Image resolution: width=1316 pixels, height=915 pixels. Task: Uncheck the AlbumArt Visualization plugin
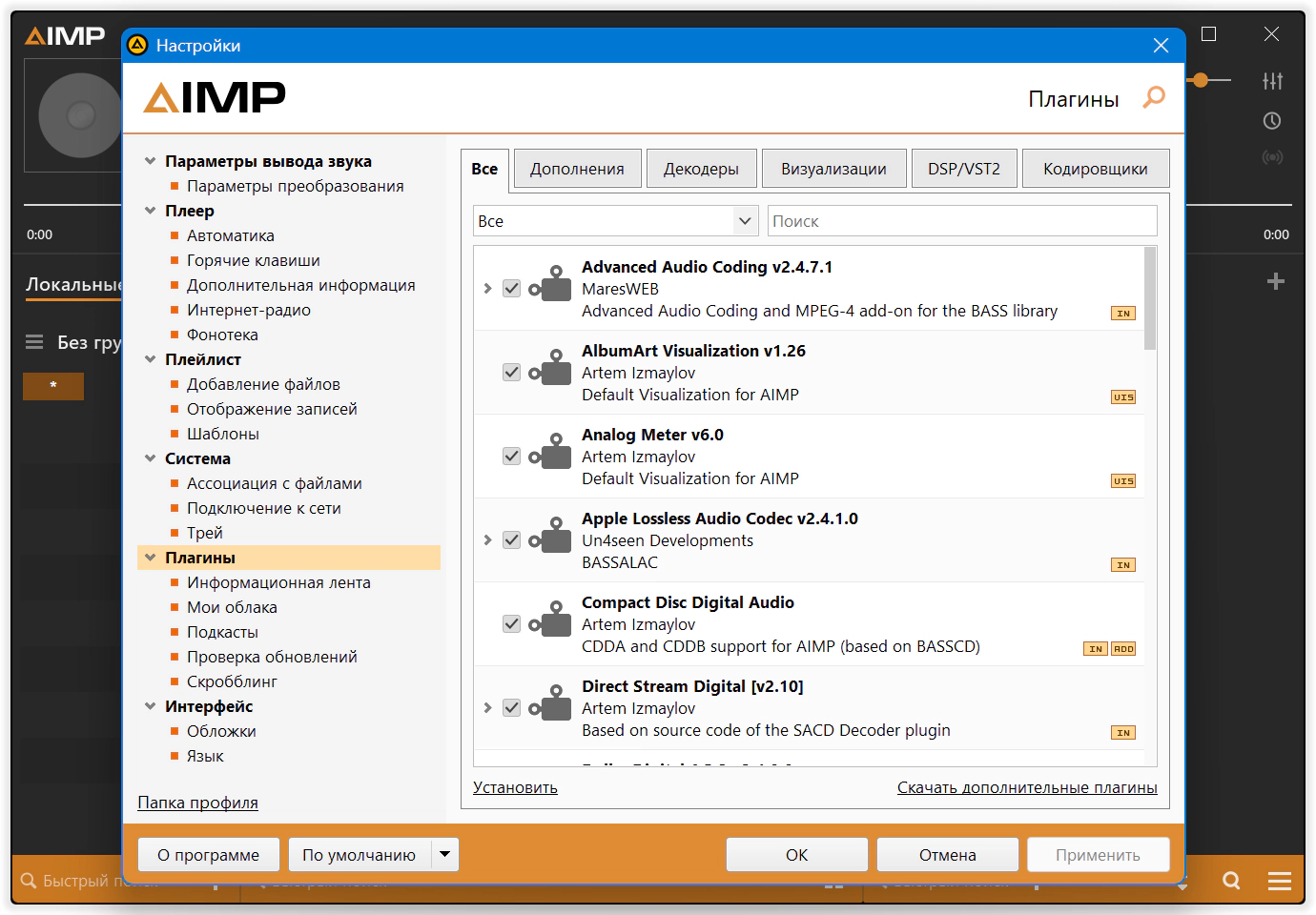(x=512, y=372)
